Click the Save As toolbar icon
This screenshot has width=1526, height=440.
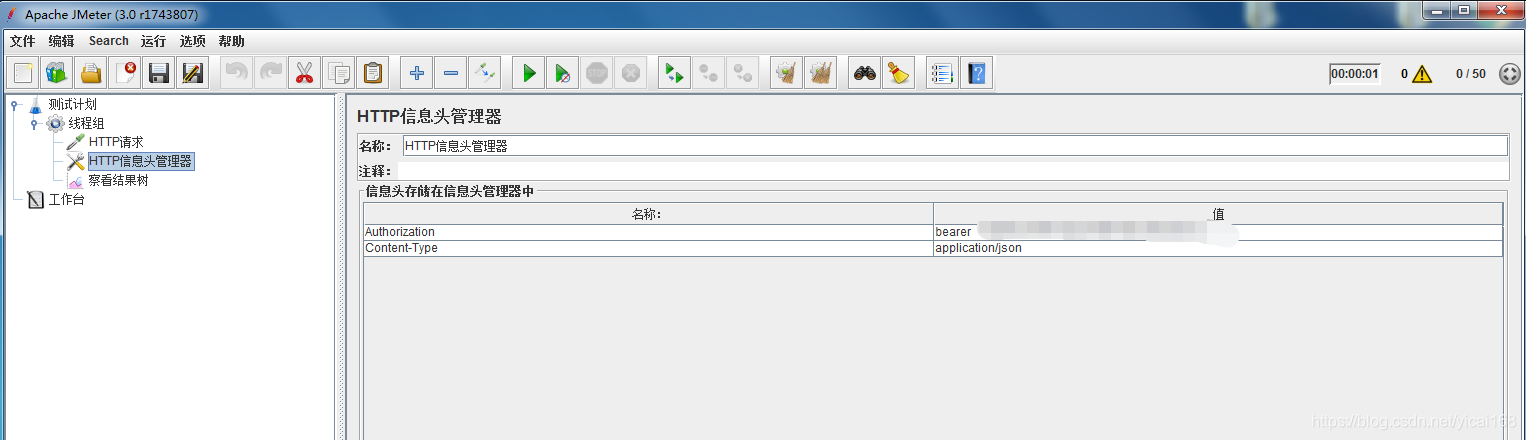(x=193, y=73)
